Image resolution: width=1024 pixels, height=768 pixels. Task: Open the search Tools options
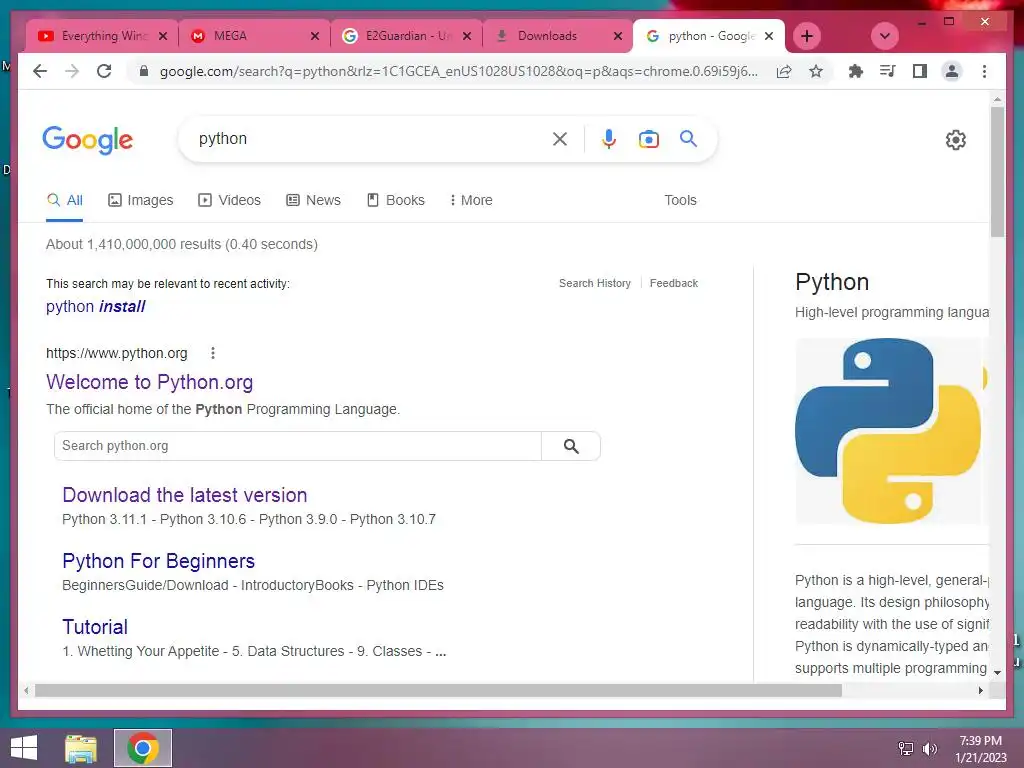pyautogui.click(x=680, y=200)
